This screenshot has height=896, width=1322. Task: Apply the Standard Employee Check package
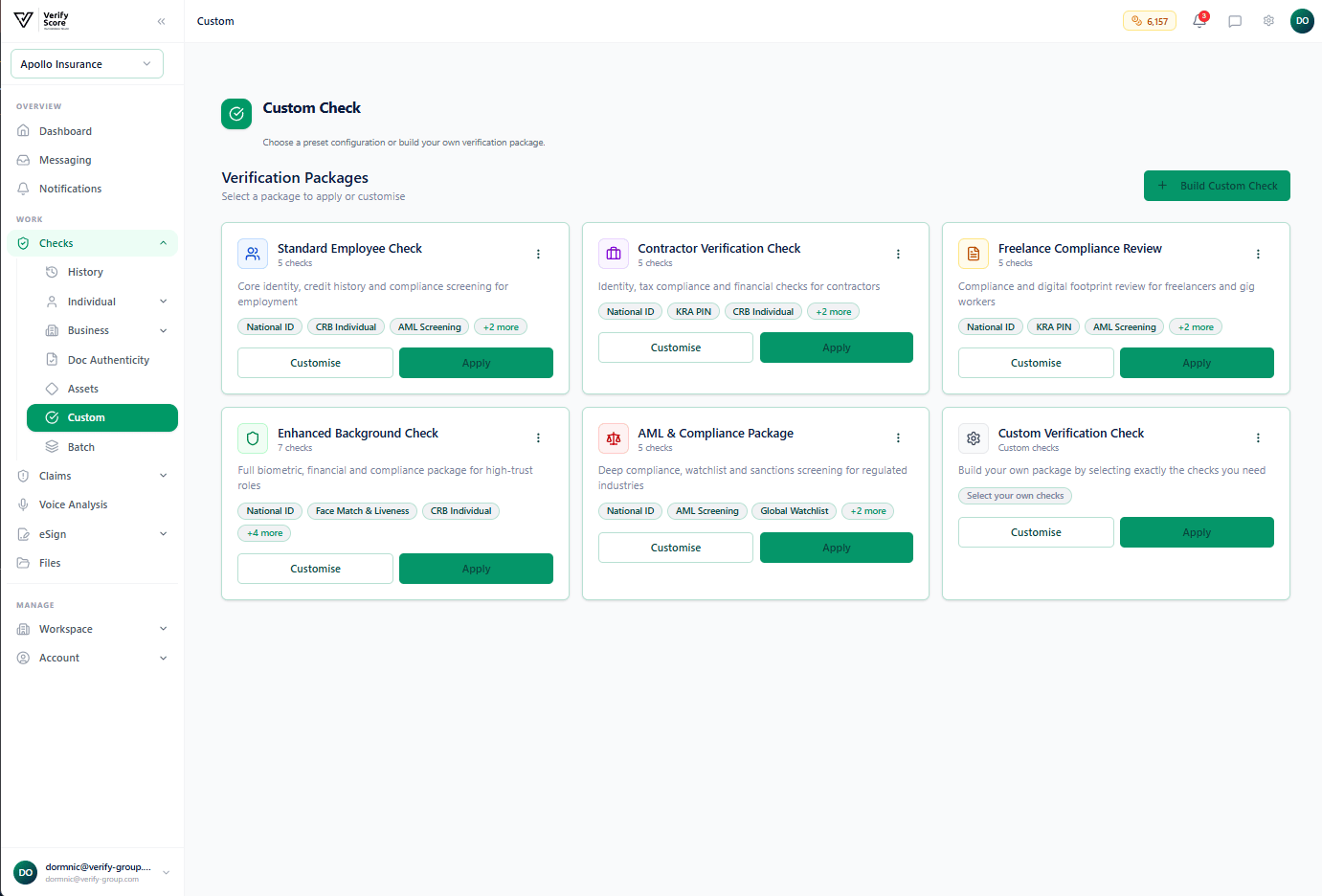(476, 363)
